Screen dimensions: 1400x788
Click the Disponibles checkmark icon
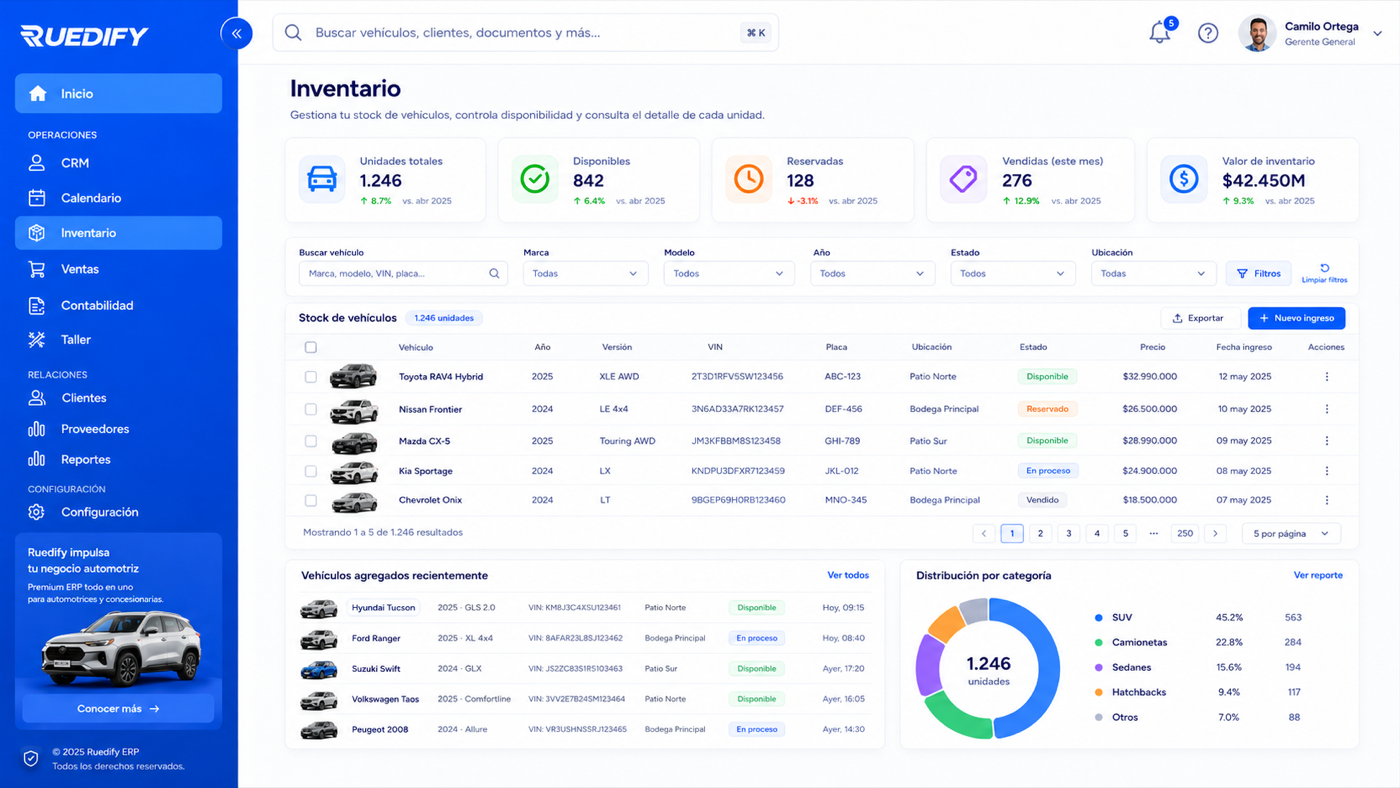[535, 179]
